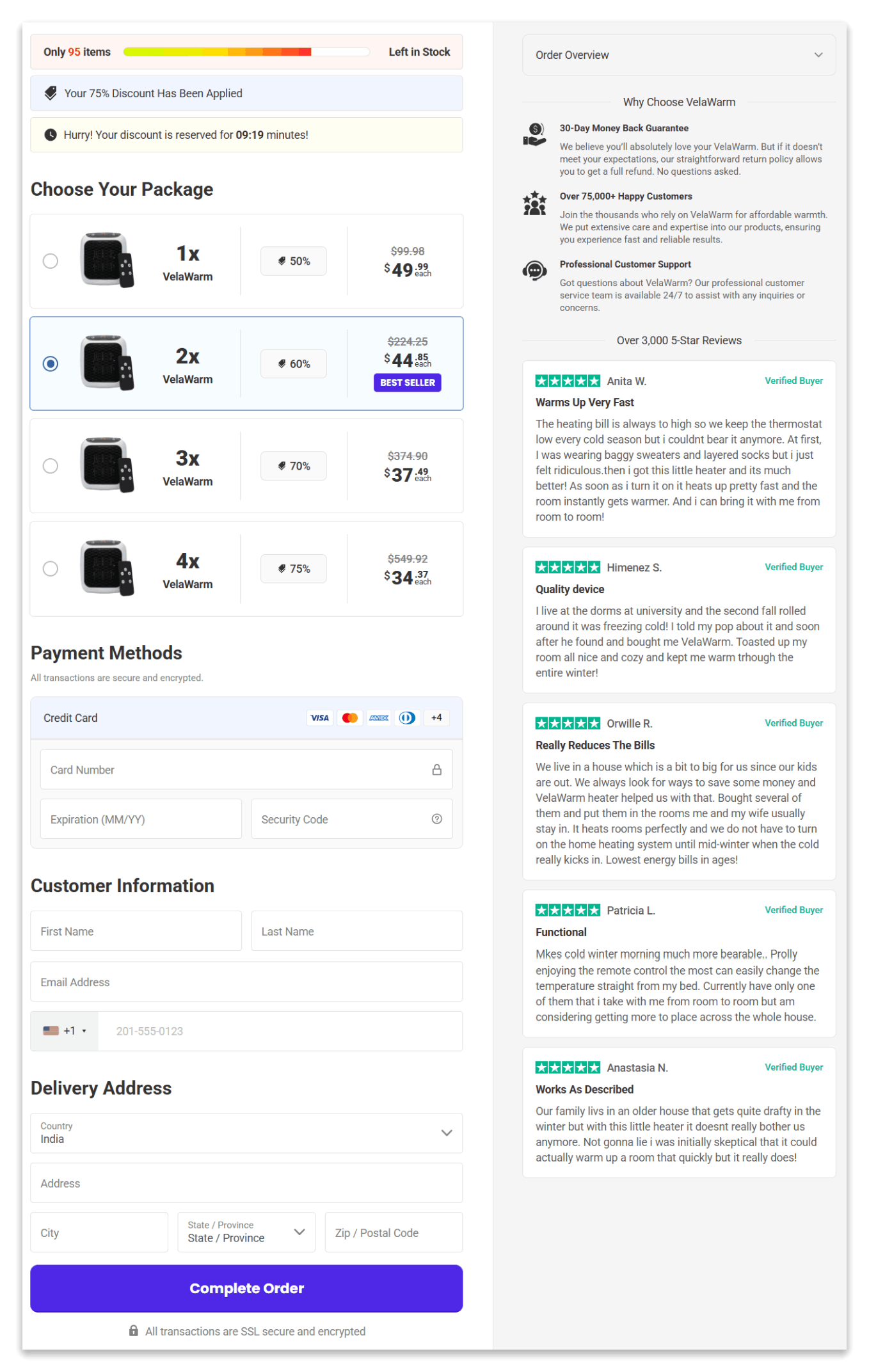Image resolution: width=869 pixels, height=1372 pixels.
Task: Click the Happy Customers group icon
Action: point(535,203)
